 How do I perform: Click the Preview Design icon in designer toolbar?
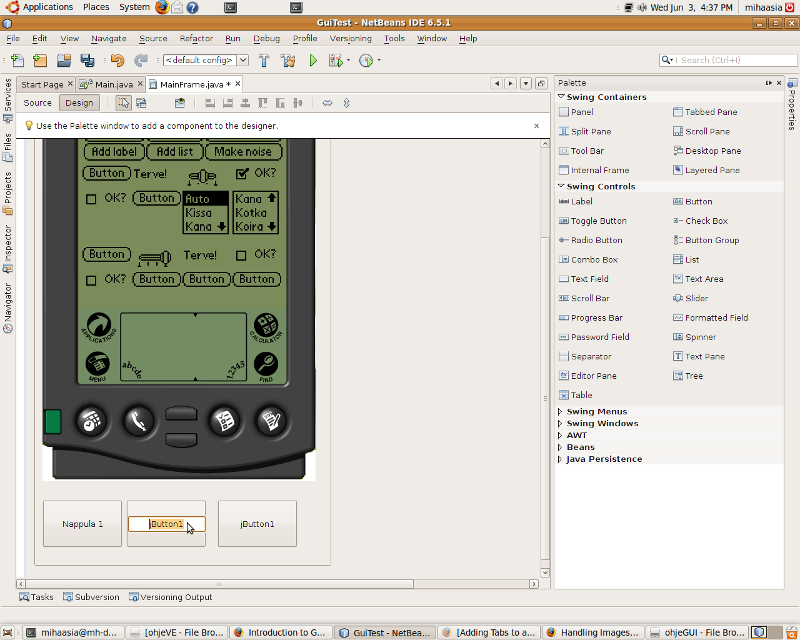click(180, 103)
